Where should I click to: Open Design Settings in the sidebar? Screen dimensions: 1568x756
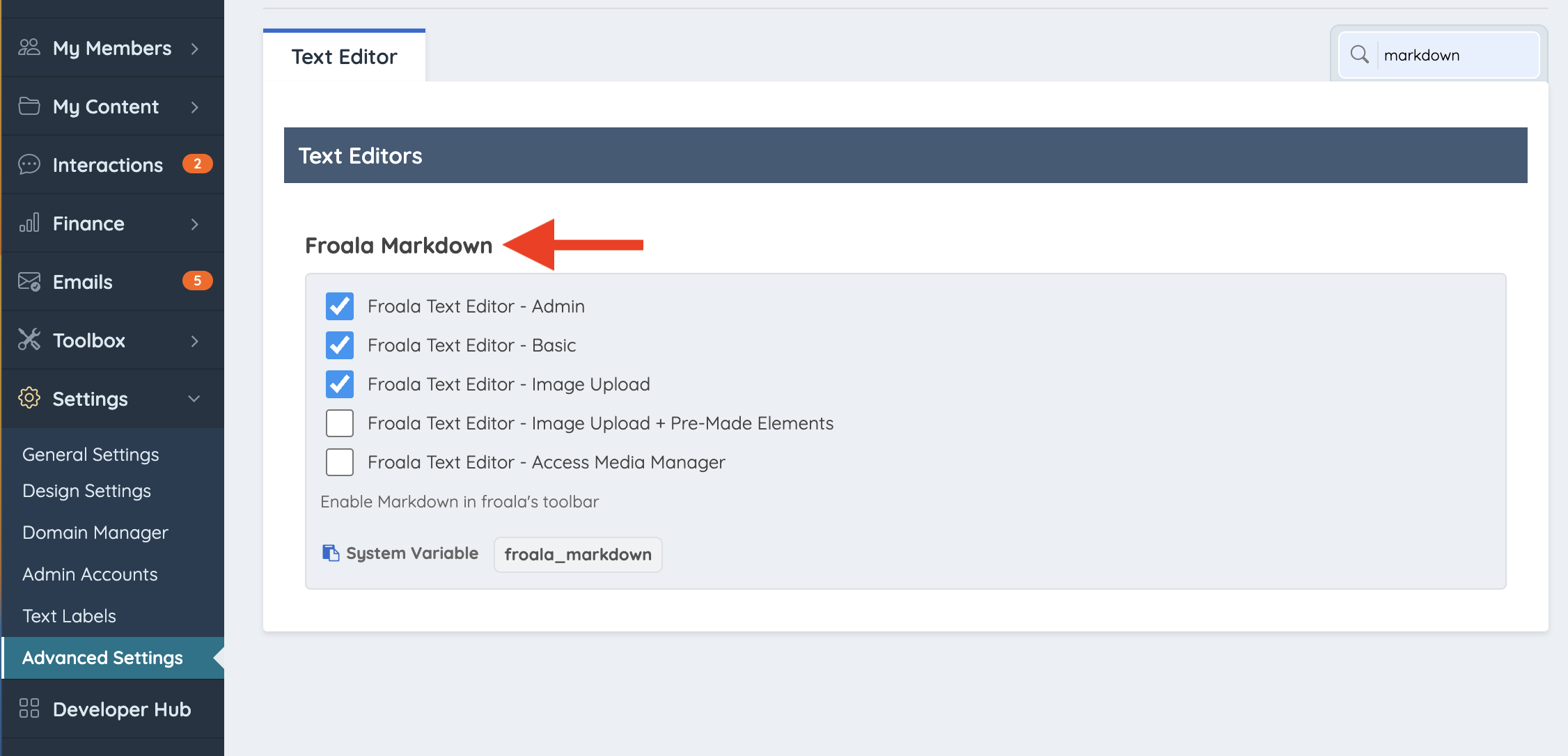86,491
